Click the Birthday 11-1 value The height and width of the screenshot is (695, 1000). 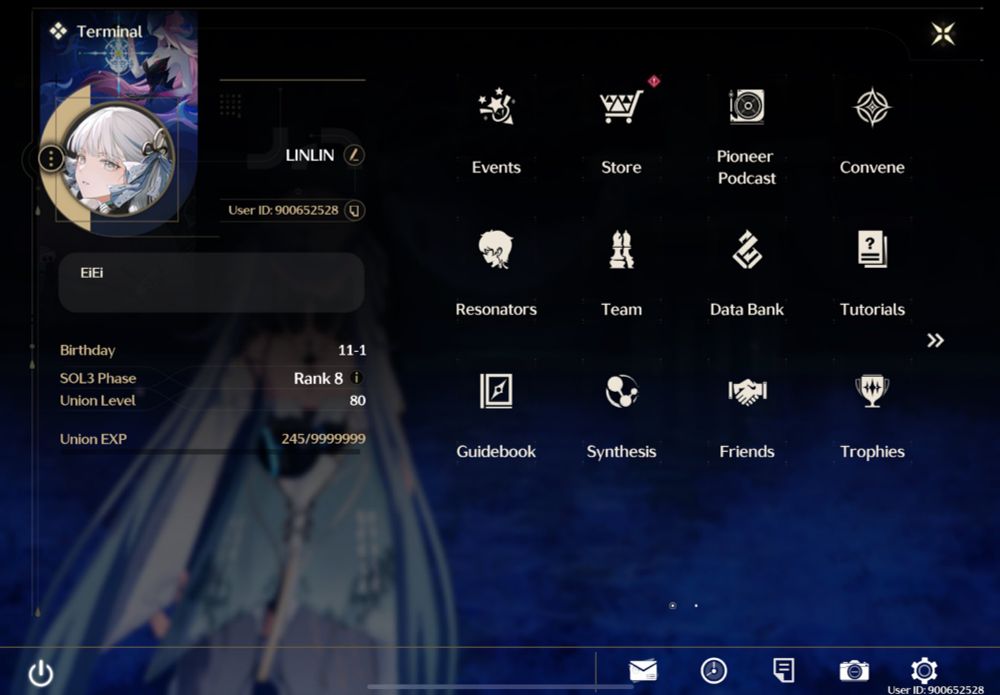pos(351,350)
